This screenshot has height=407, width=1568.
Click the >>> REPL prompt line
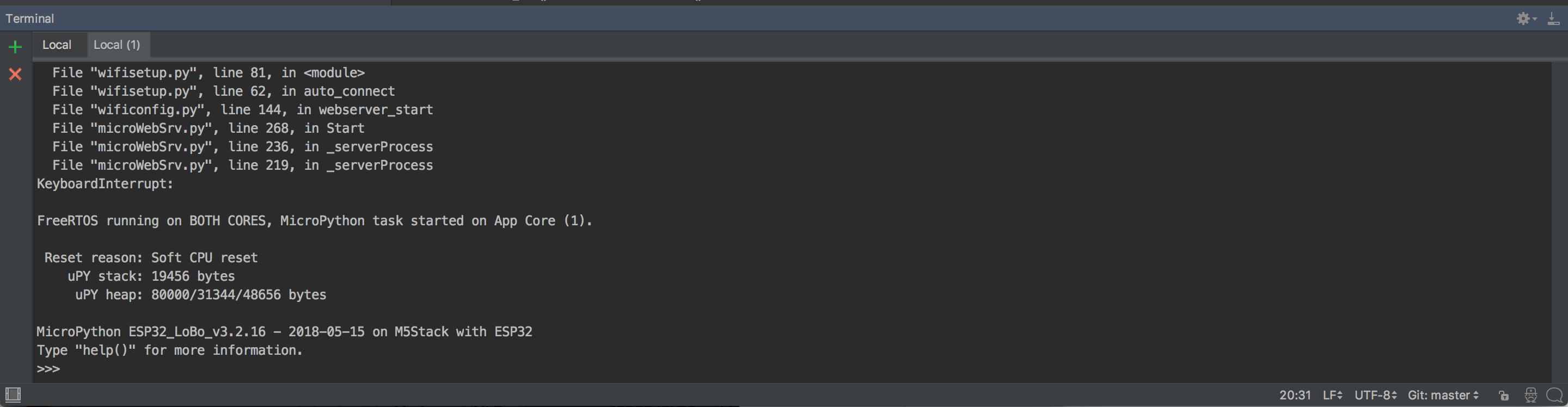[48, 368]
